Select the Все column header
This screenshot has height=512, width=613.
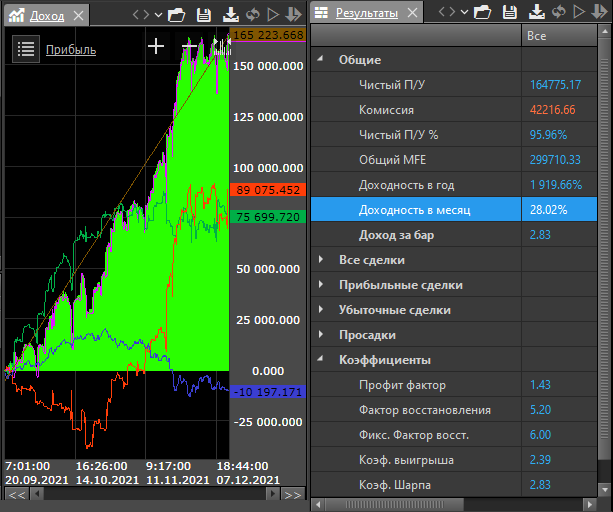click(x=559, y=36)
